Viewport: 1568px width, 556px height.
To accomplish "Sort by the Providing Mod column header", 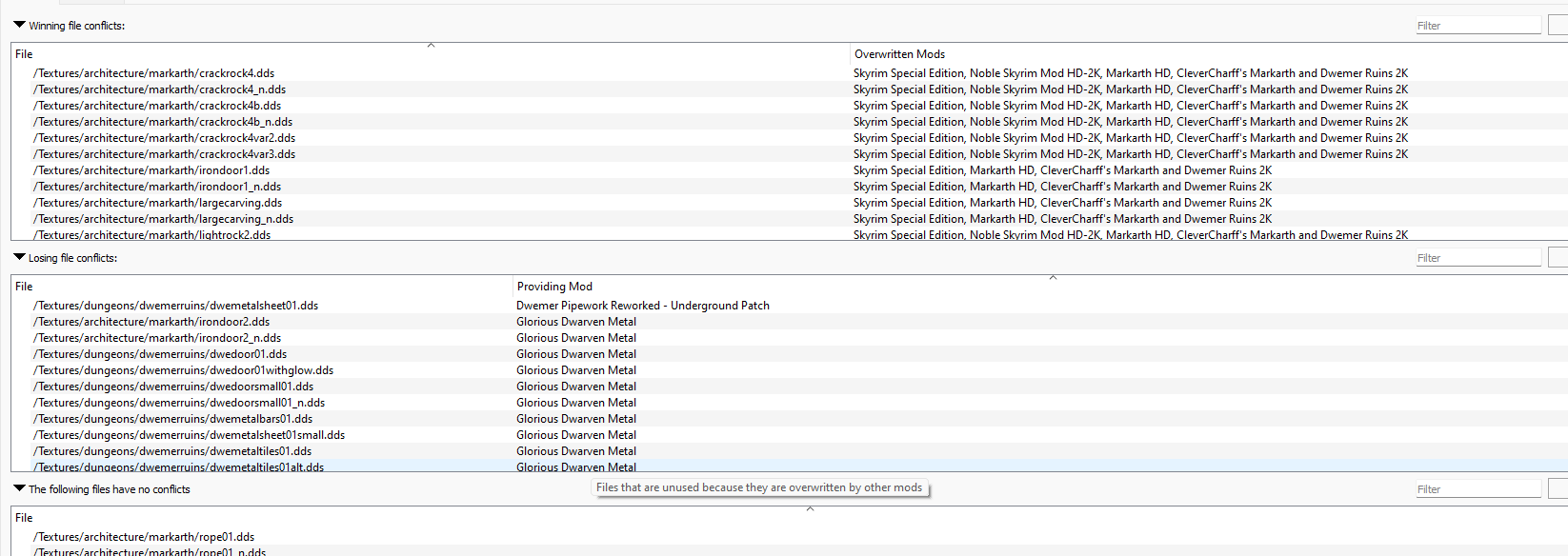I will [1040, 287].
